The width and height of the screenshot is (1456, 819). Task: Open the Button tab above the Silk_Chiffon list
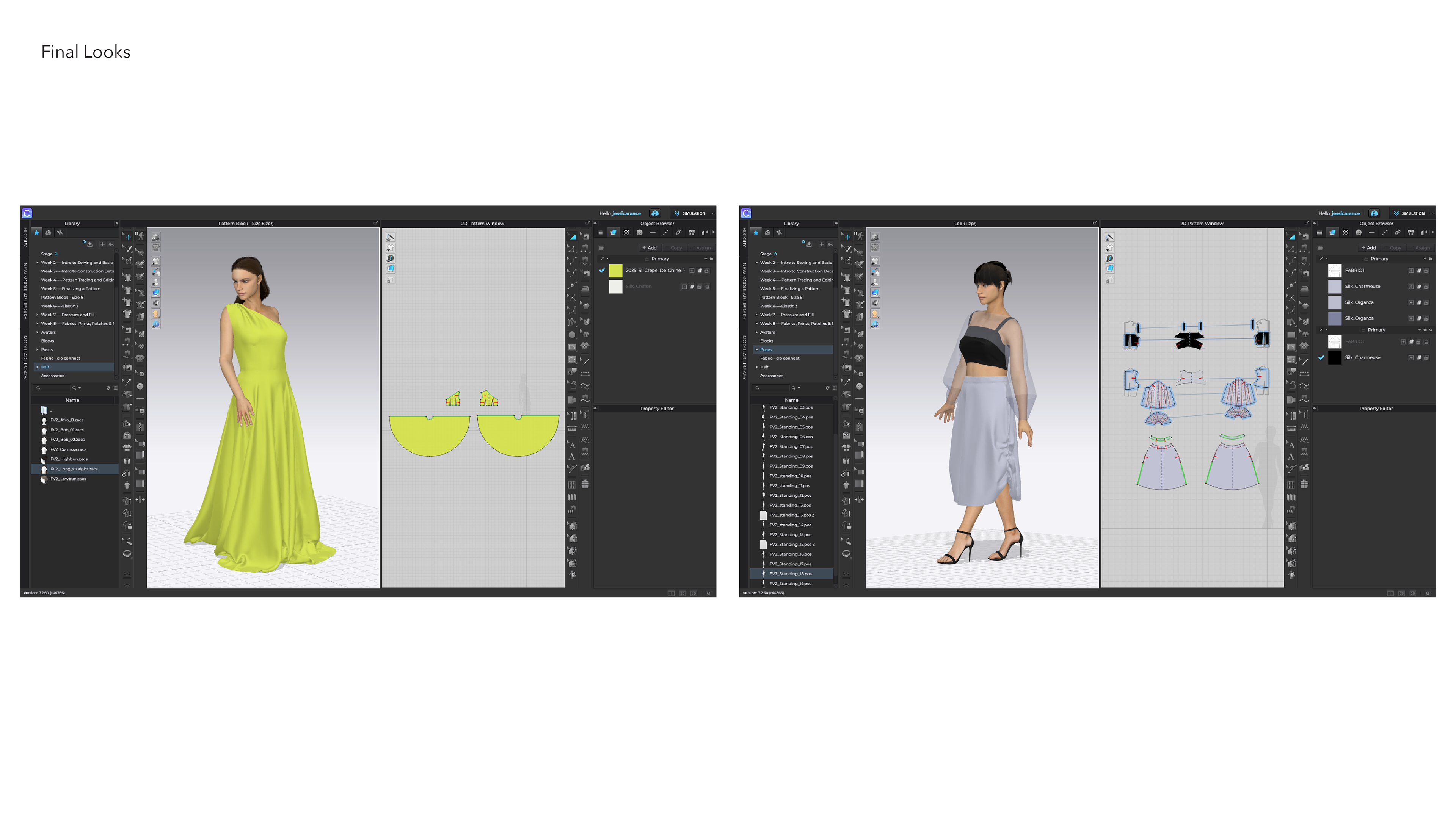click(639, 232)
